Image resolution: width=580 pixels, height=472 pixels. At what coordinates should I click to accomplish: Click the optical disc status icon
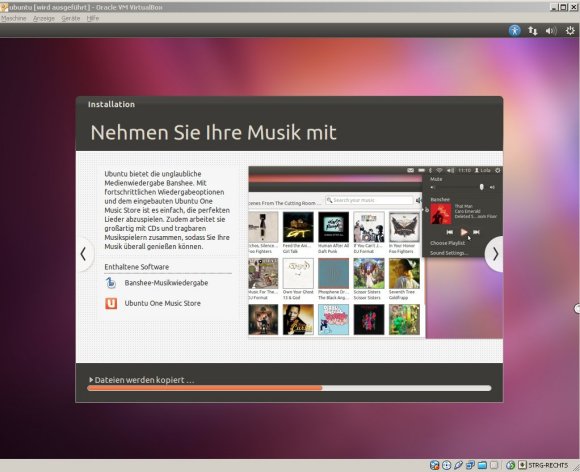pyautogui.click(x=446, y=465)
